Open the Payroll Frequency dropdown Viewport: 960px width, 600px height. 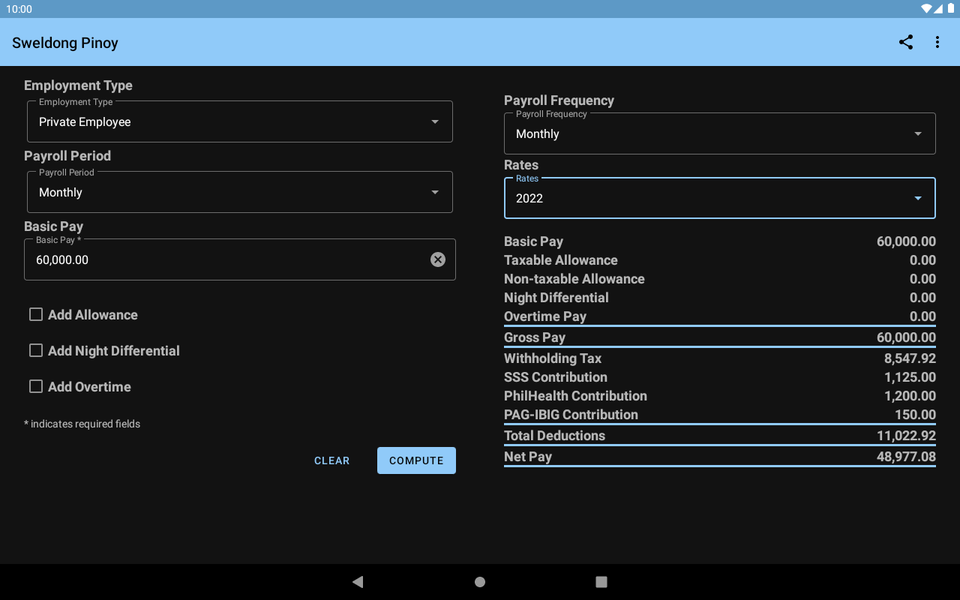pos(719,133)
